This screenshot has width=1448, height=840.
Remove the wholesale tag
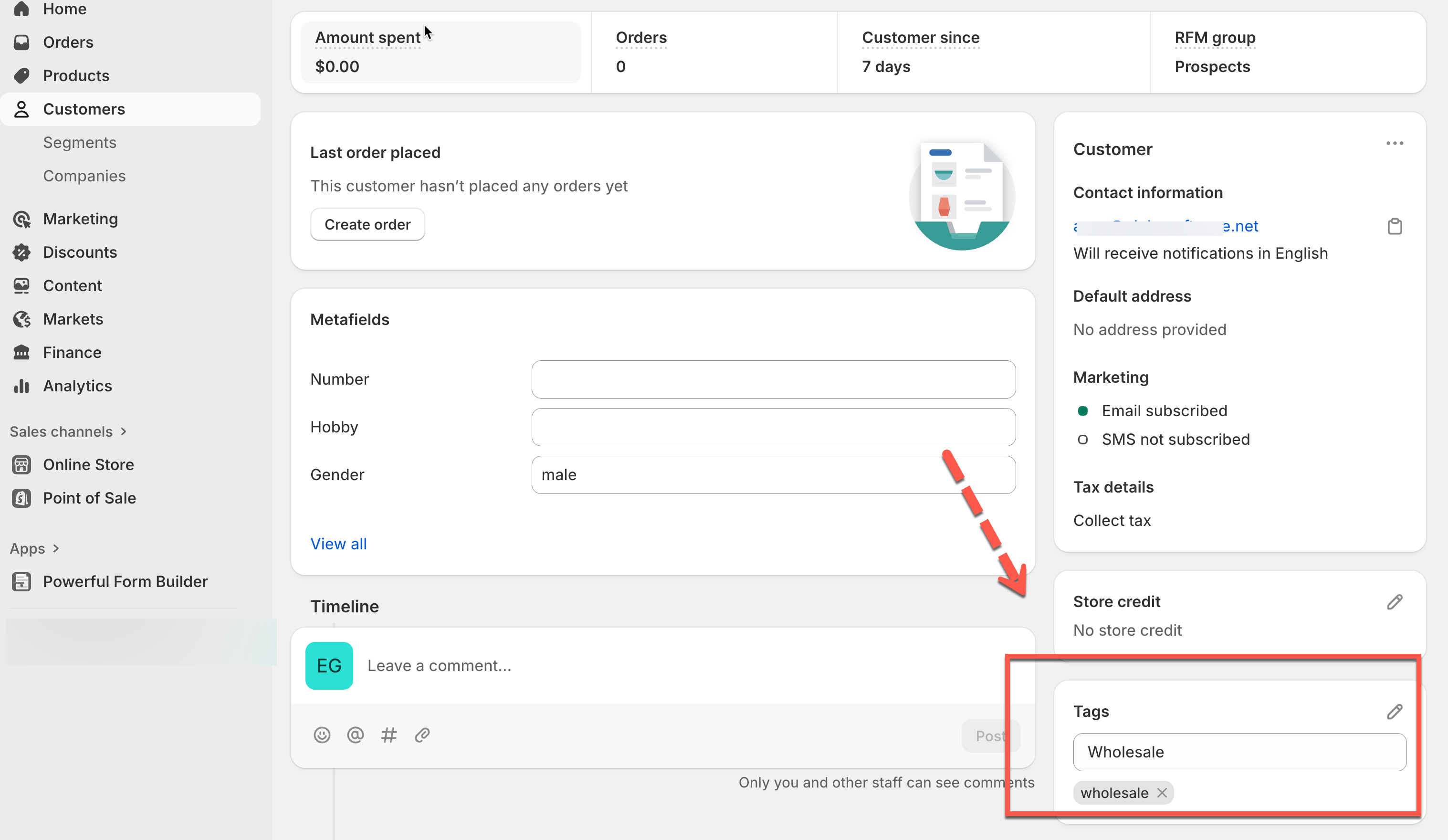click(1162, 793)
